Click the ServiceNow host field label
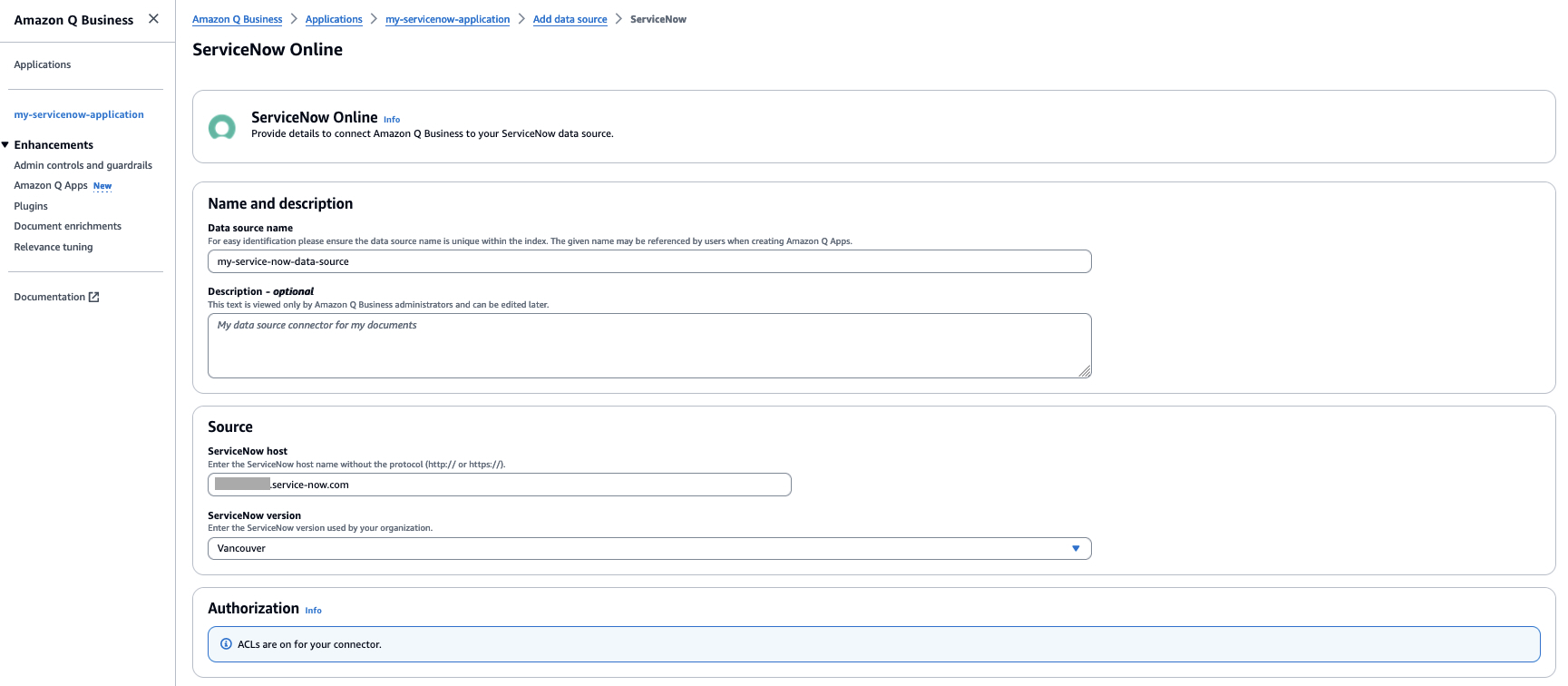 click(x=248, y=451)
